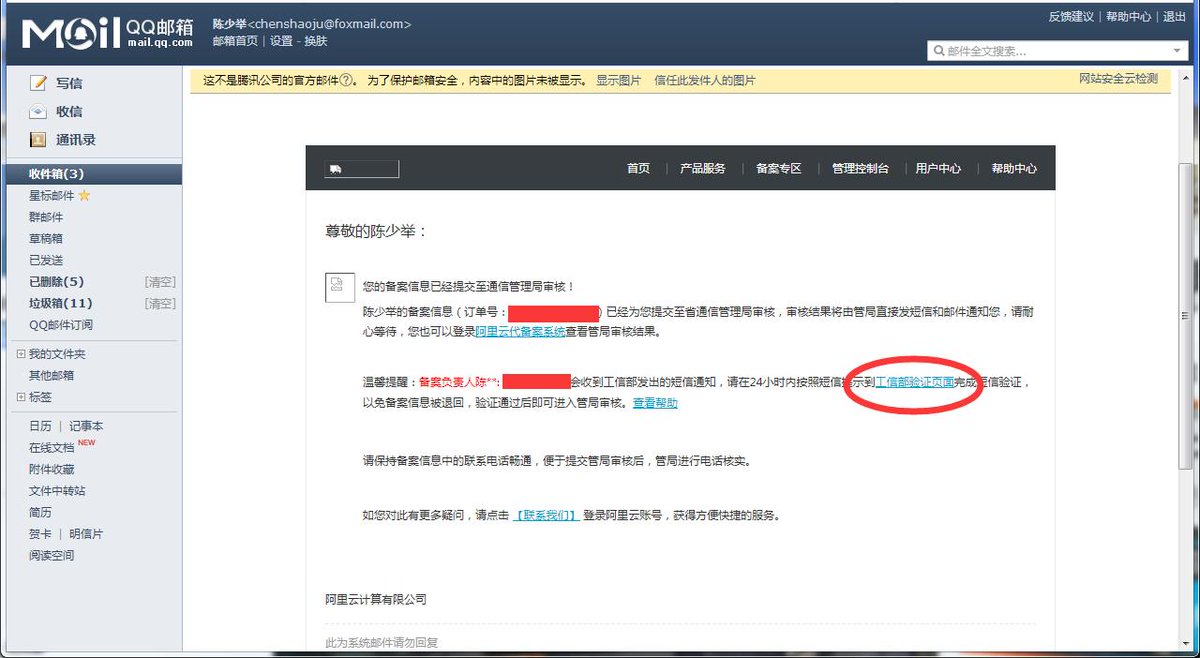This screenshot has width=1200, height=658.
Task: Click the compose mail pencil icon
Action: tap(38, 83)
